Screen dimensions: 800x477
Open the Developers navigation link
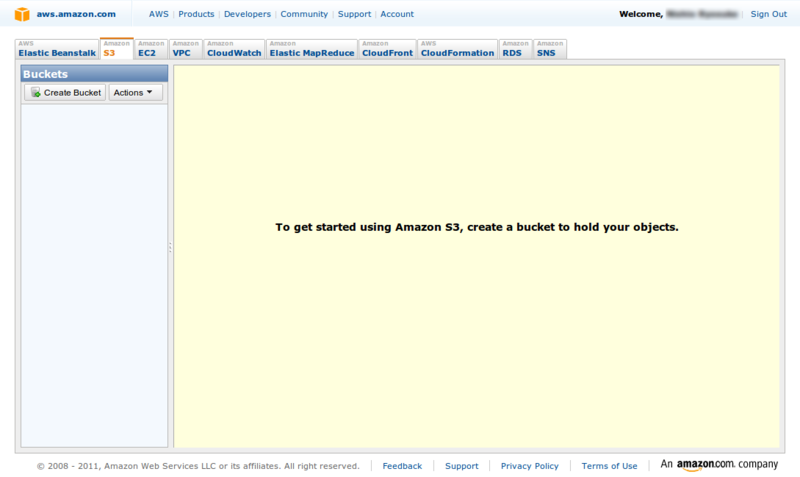(x=247, y=14)
